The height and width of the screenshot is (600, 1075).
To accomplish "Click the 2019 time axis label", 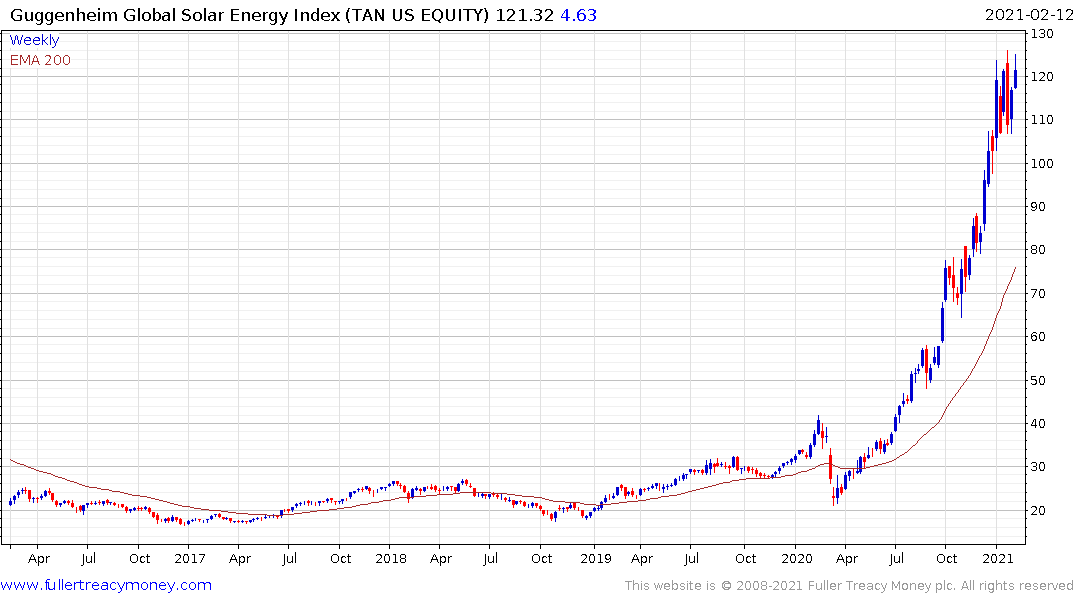I will 596,558.
